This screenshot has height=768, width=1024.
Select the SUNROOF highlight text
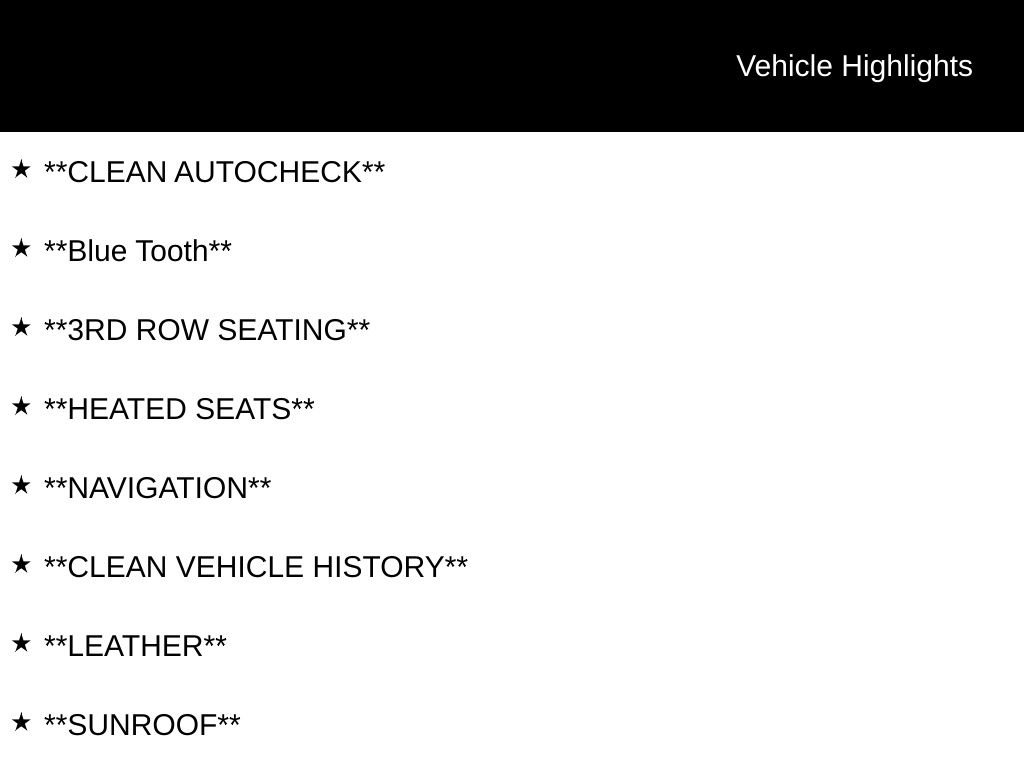point(142,725)
